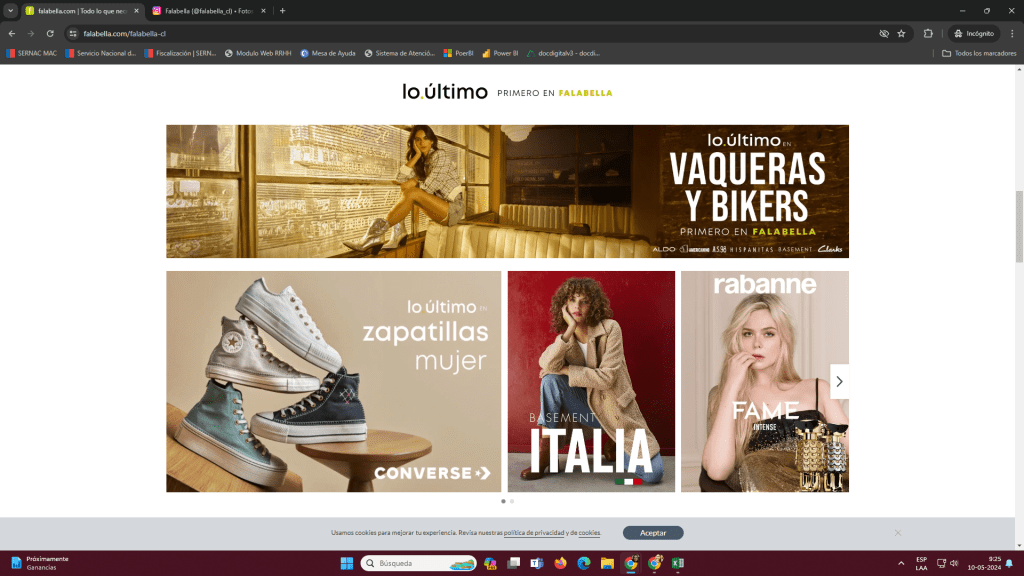Open the volume tray icon
The image size is (1024, 576).
(x=954, y=563)
